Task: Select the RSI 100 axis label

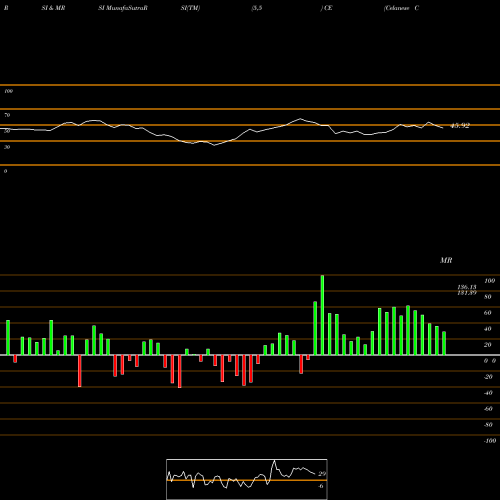Action: tap(9, 91)
